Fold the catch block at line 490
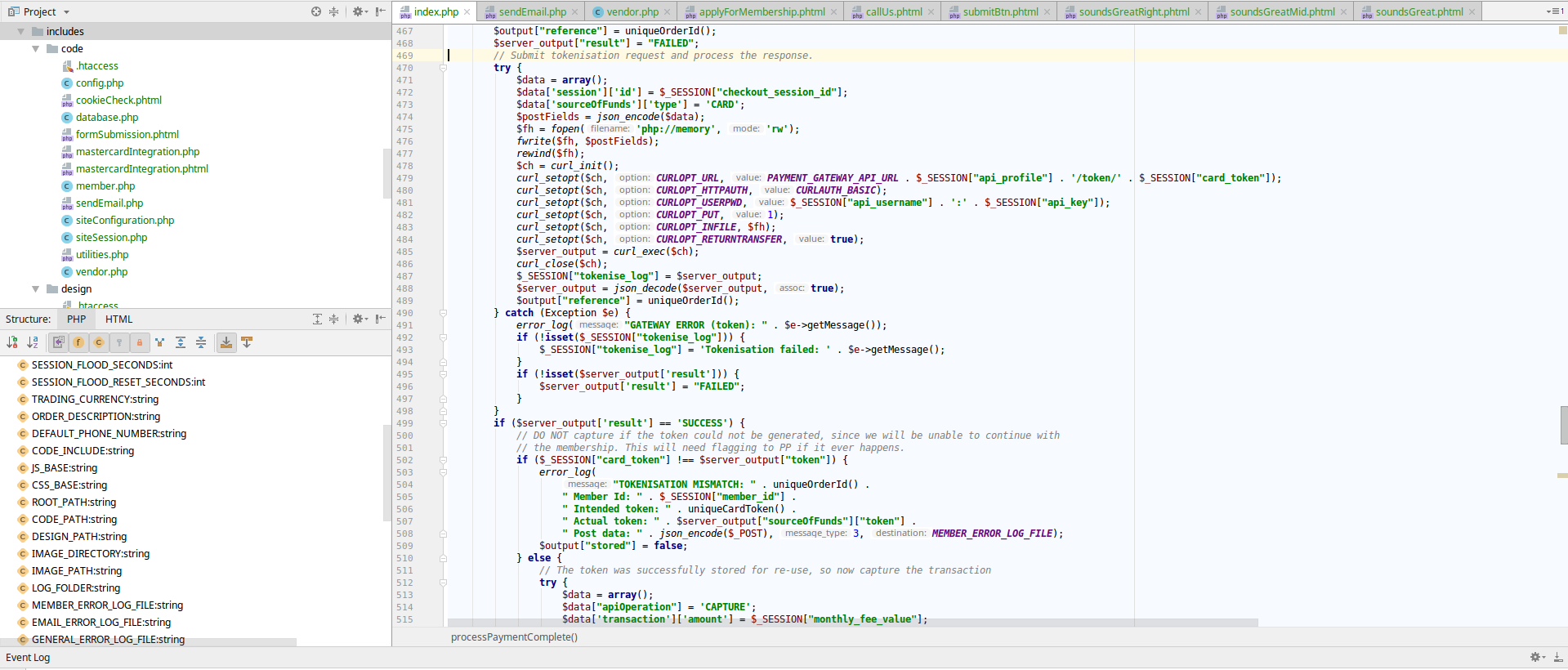This screenshot has height=670, width=1568. 444,313
